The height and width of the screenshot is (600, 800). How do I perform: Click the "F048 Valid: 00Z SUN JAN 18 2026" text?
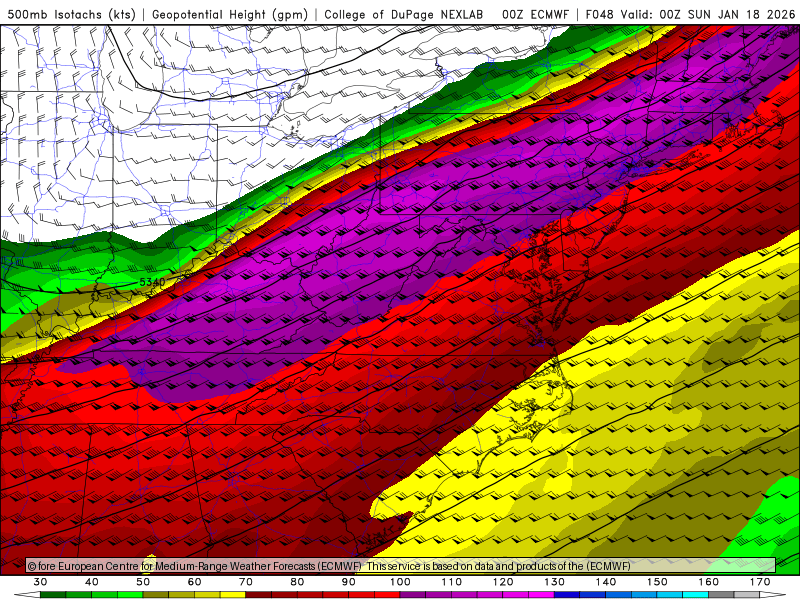(x=690, y=15)
